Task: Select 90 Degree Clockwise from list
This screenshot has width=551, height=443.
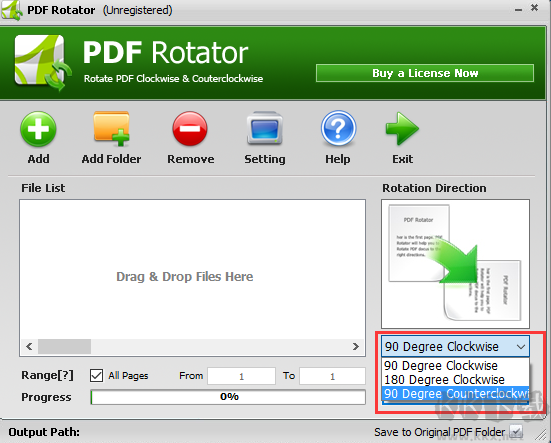Action: tap(455, 366)
